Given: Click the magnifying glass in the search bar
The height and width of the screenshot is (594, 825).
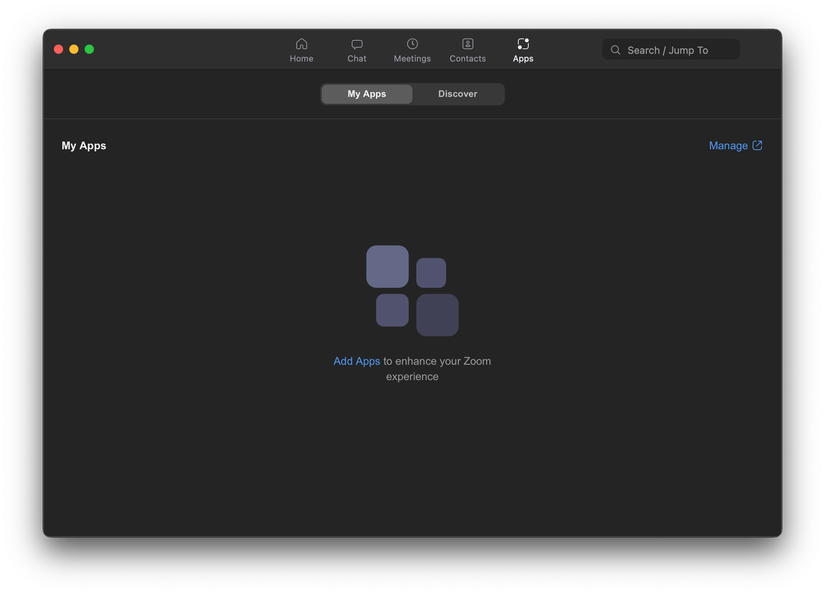Looking at the screenshot, I should pyautogui.click(x=615, y=49).
